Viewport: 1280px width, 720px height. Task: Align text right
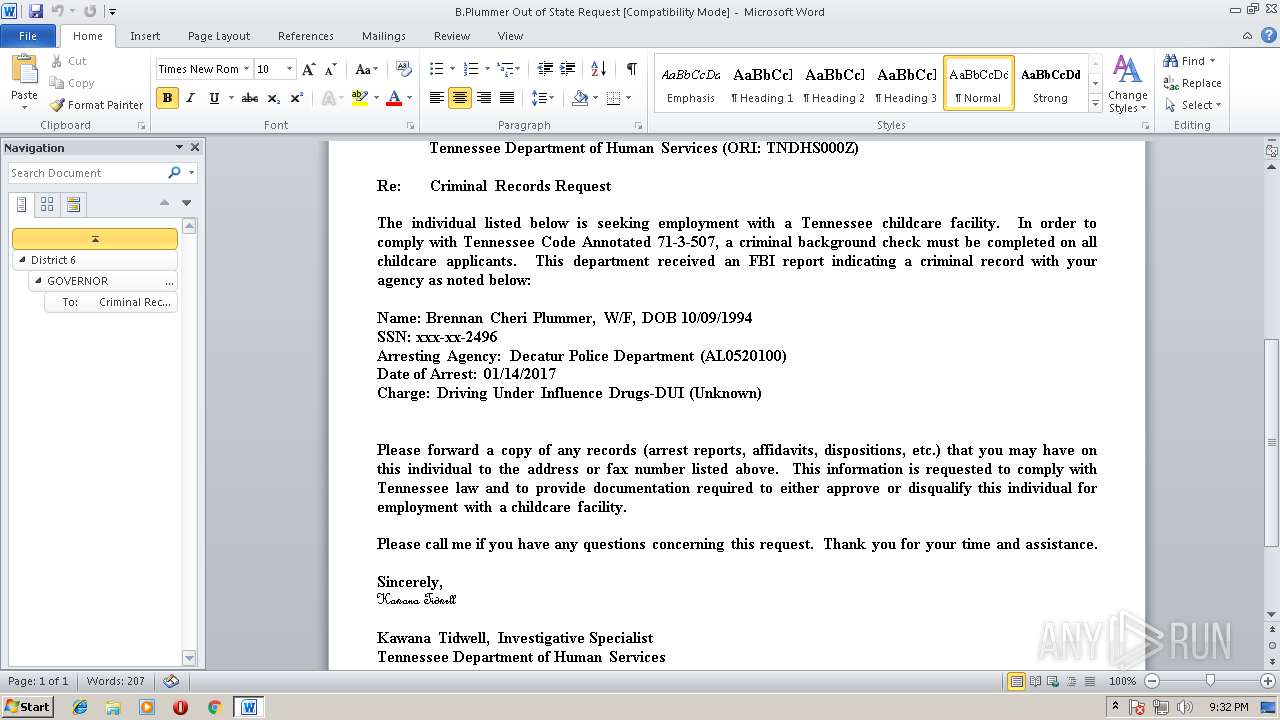(484, 98)
